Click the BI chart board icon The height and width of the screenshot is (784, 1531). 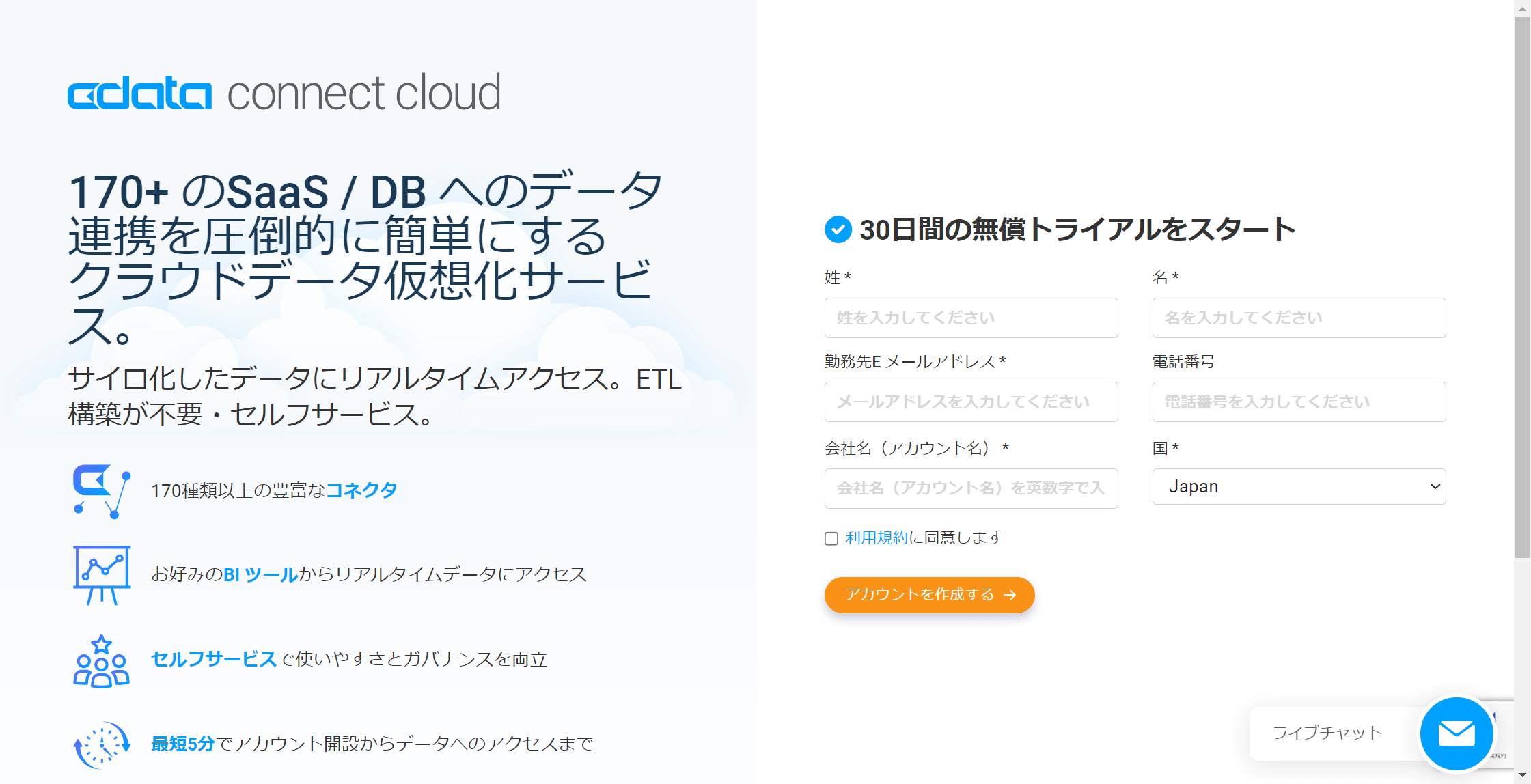pyautogui.click(x=102, y=575)
